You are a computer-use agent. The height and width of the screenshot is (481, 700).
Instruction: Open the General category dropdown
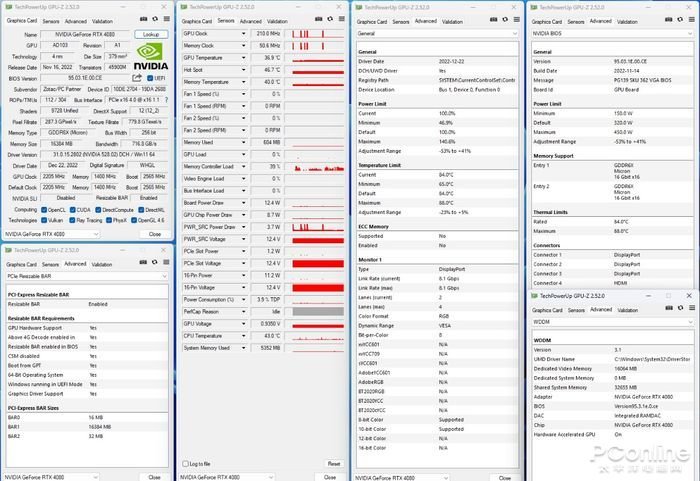point(437,34)
